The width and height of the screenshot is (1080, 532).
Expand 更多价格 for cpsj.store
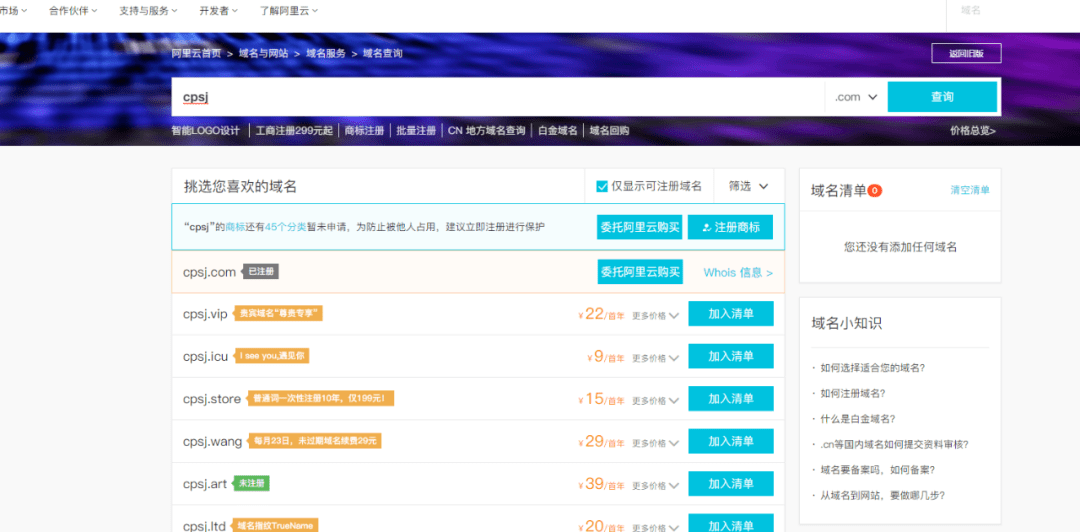click(x=655, y=400)
